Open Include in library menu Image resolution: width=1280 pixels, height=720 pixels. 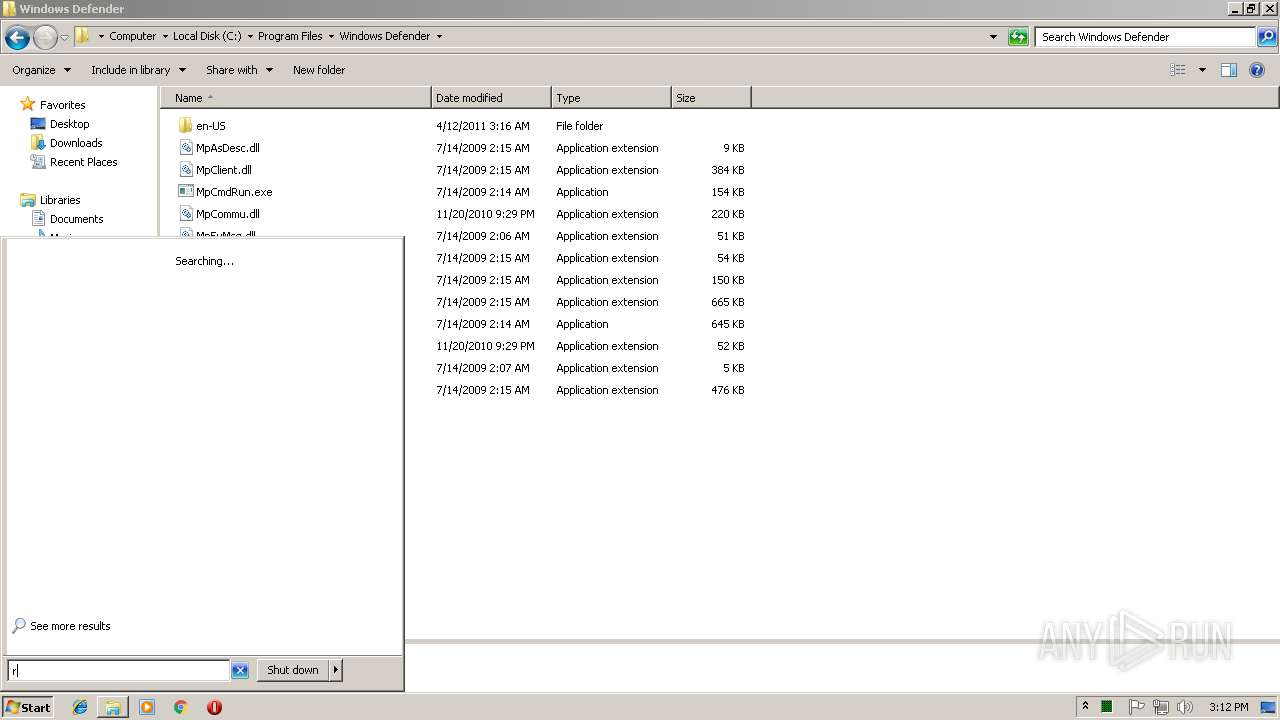pyautogui.click(x=138, y=70)
